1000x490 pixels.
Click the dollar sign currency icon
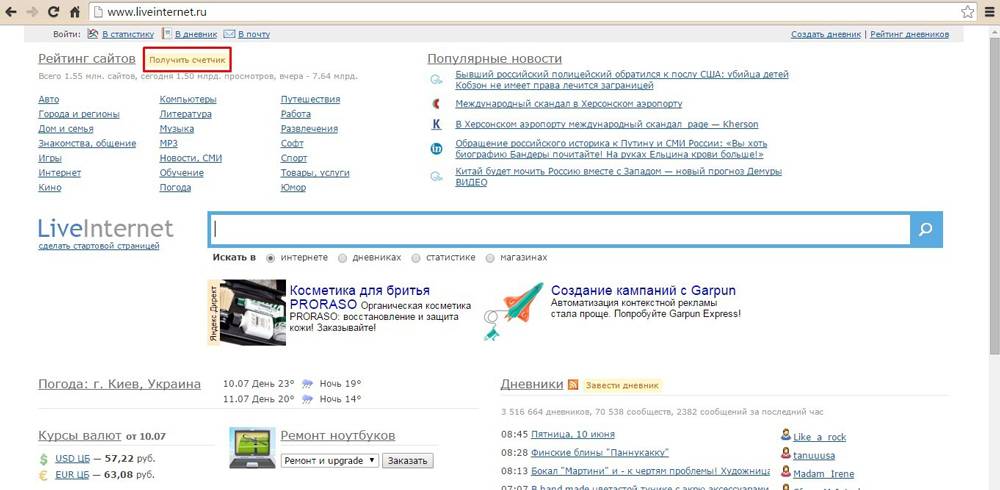[x=43, y=459]
